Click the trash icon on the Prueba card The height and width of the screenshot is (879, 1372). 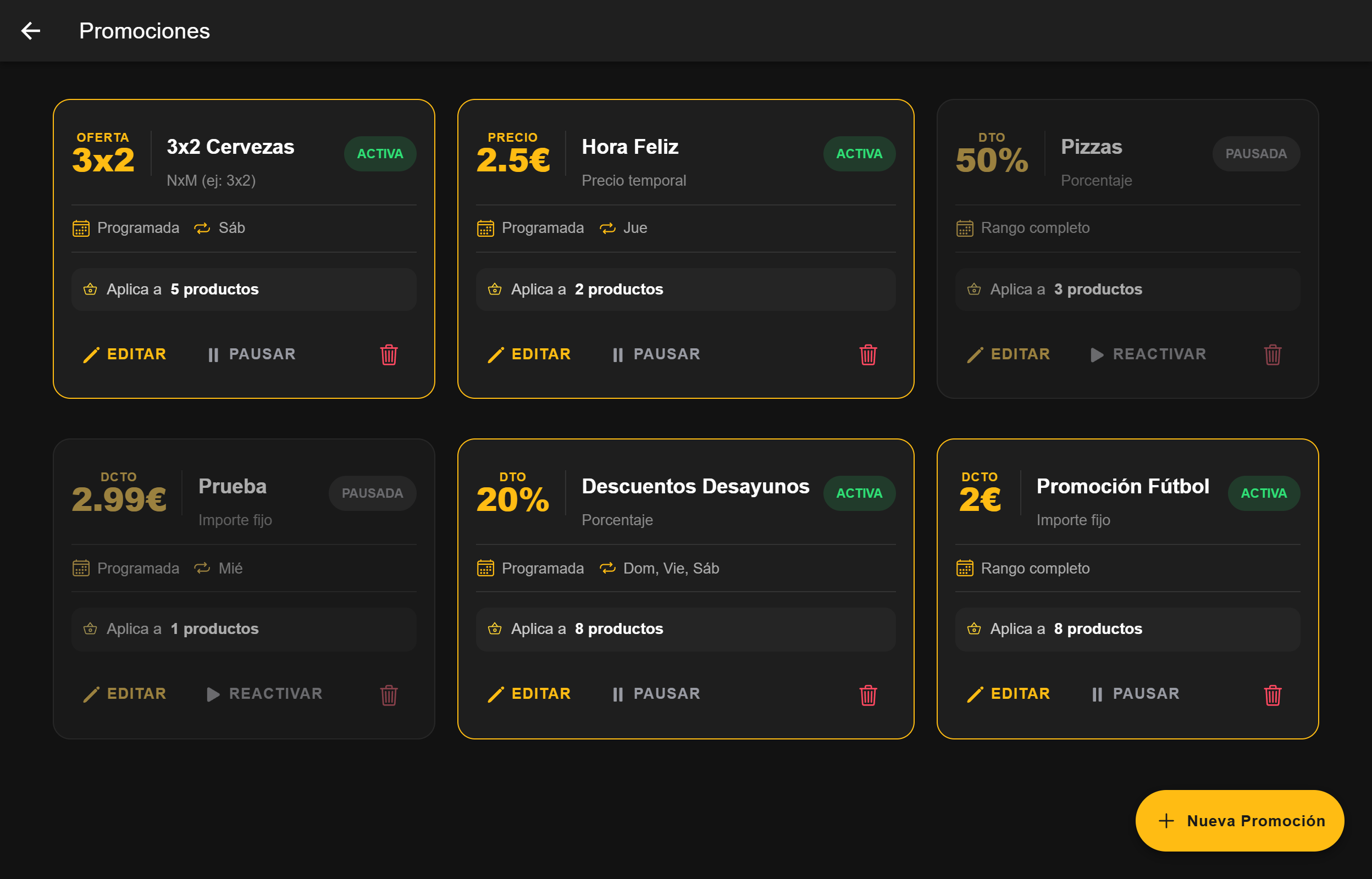[388, 694]
